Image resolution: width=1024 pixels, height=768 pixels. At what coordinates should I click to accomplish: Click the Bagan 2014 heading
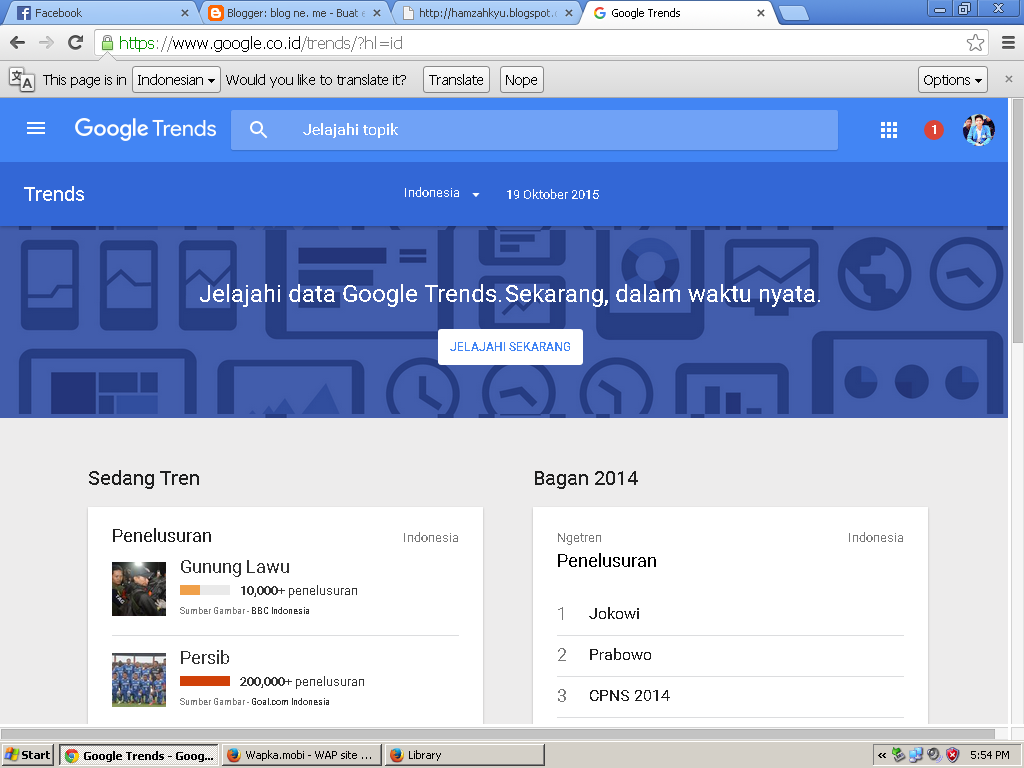tap(586, 478)
